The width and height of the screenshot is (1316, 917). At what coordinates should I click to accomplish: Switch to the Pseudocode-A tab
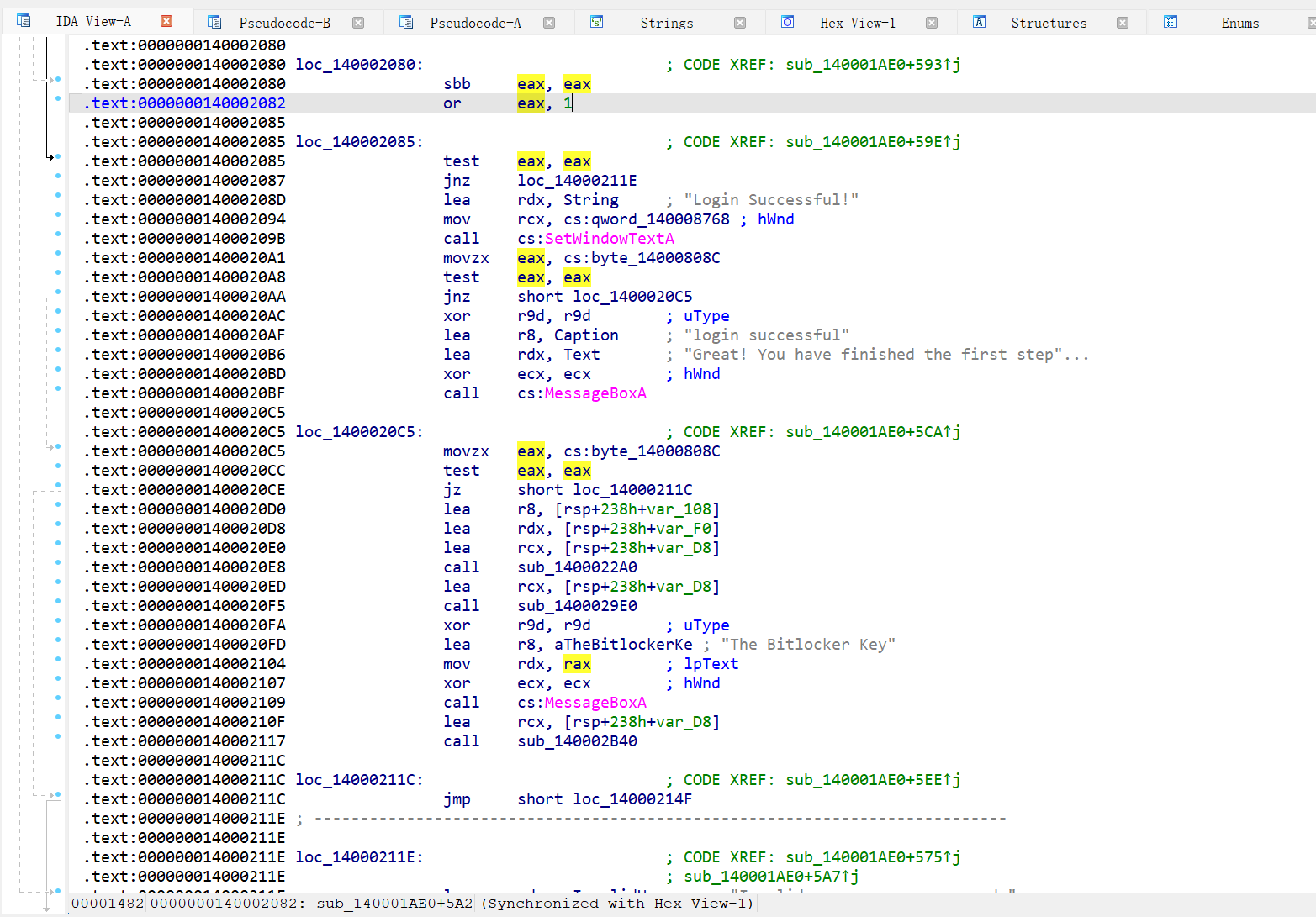pos(475,23)
